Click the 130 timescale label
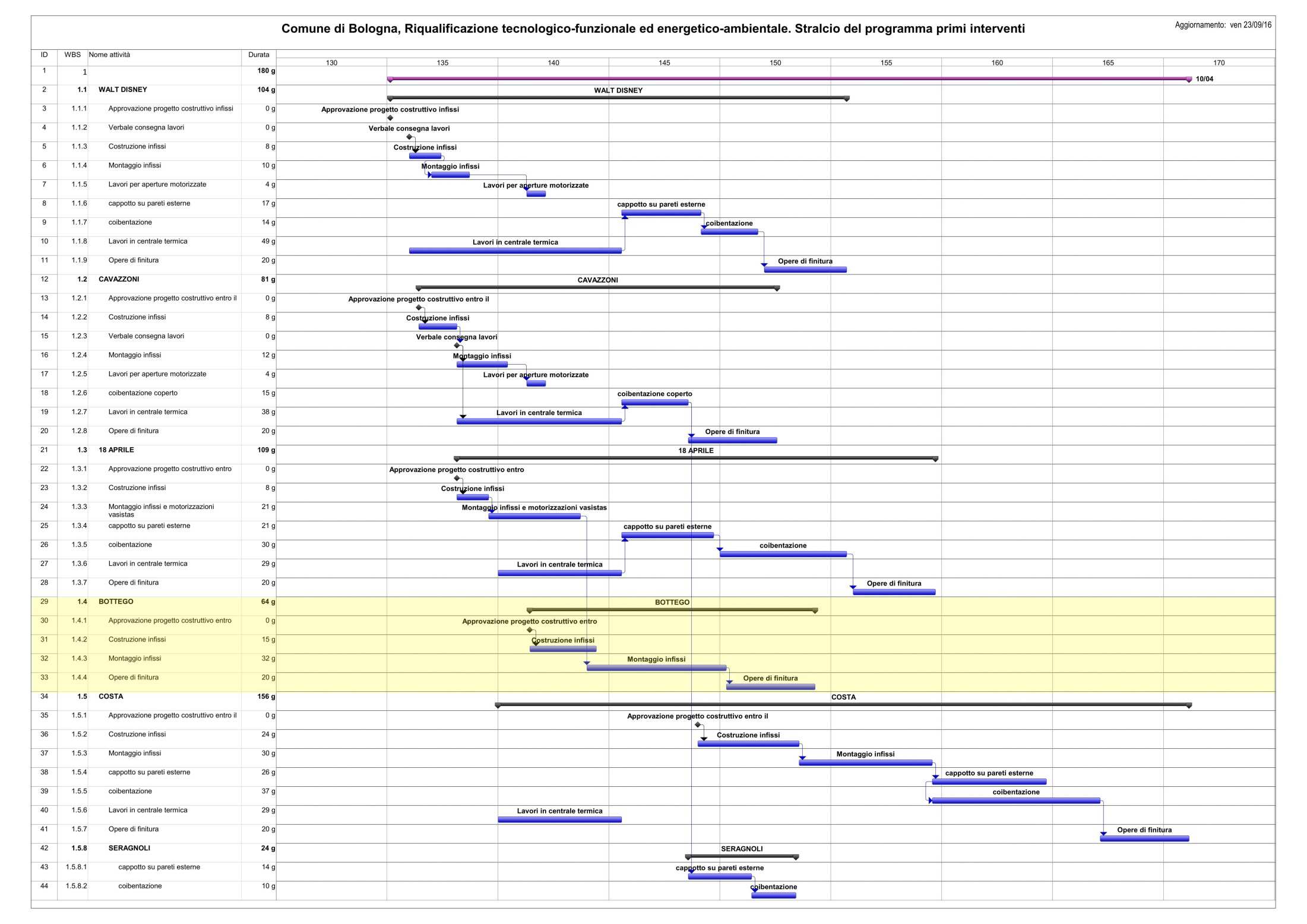Image resolution: width=1307 pixels, height=924 pixels. coord(331,62)
